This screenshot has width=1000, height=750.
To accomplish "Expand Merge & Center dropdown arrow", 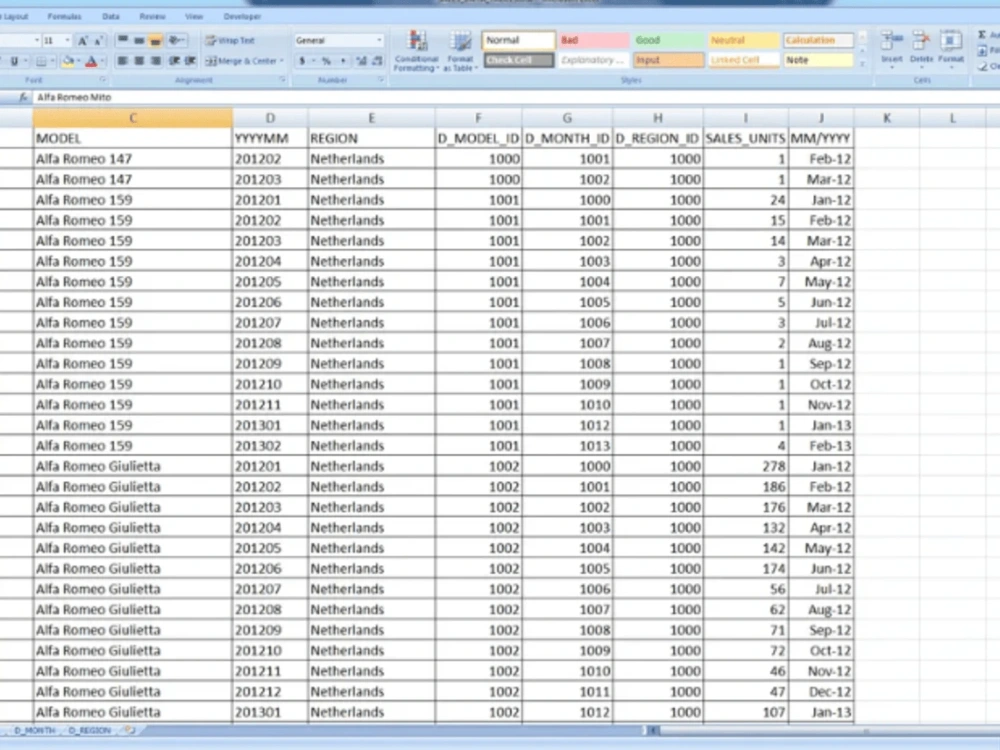I will tap(281, 61).
